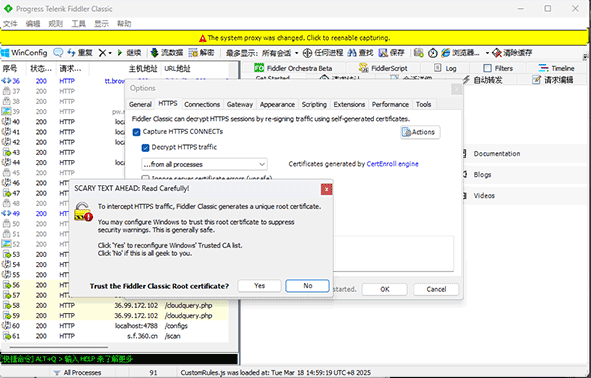591x378 pixels.
Task: Select the Extensions tab in Options
Action: [x=349, y=104]
